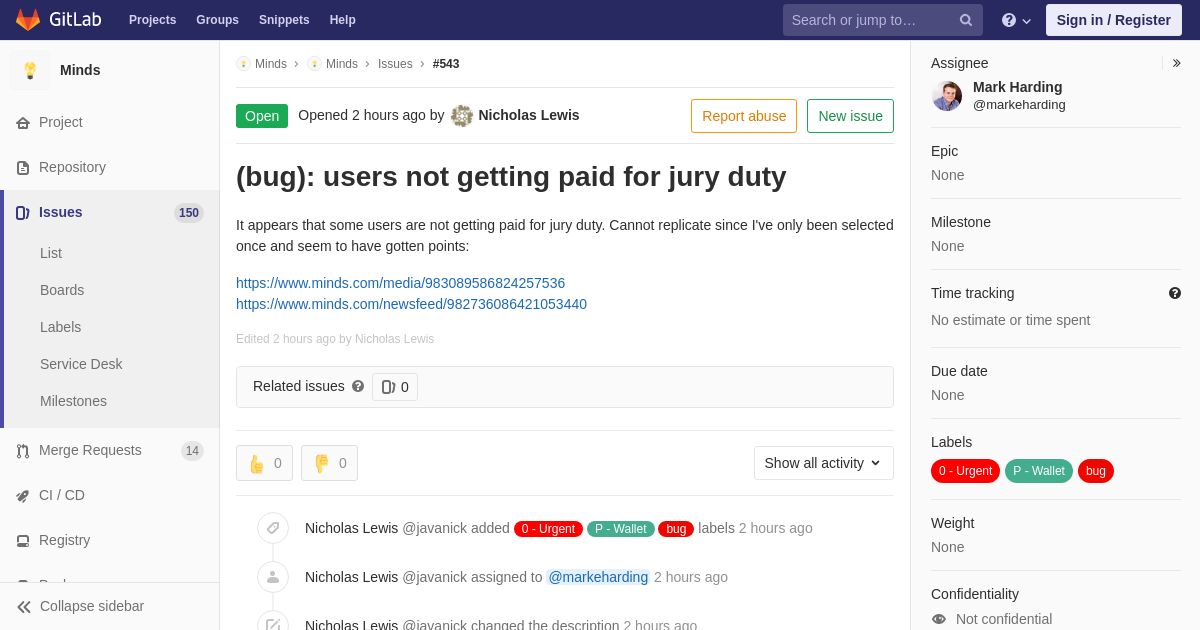This screenshot has width=1200, height=630.
Task: Click Nicholas Lewis in label activity
Action: [351, 528]
